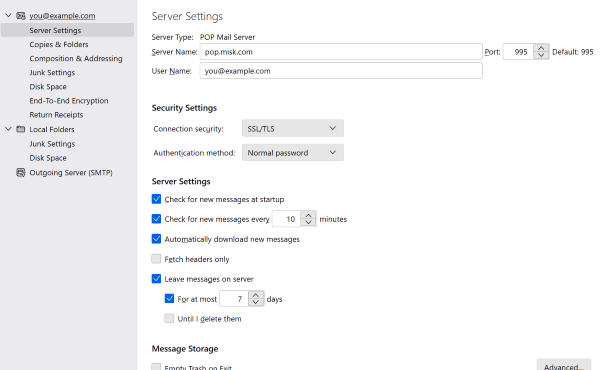Screen dimensions: 600x370
Task: Enable Until I delete them option
Action: click(169, 318)
